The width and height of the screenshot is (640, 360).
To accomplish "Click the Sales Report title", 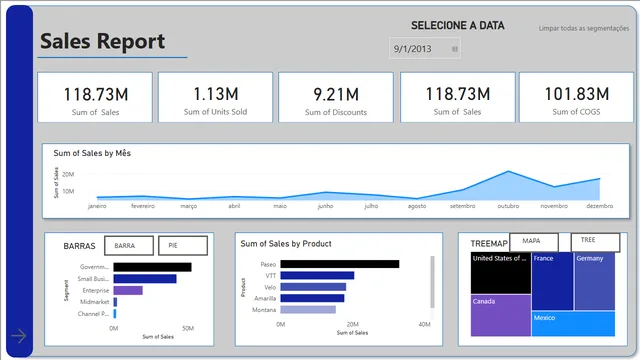I will [x=102, y=41].
